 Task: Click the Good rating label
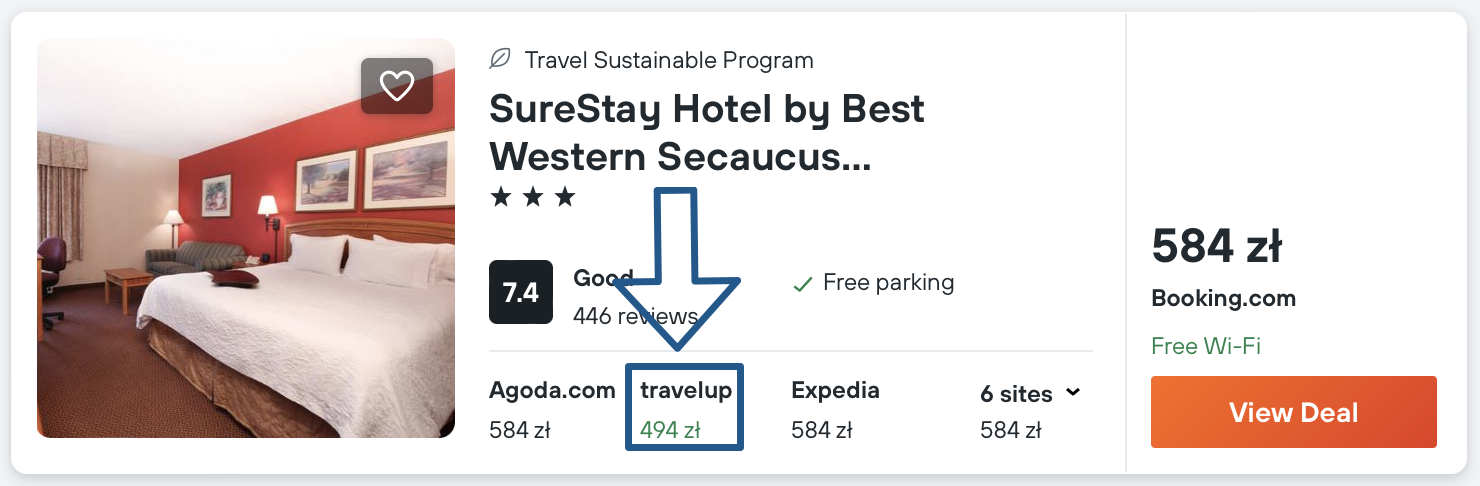[x=603, y=277]
